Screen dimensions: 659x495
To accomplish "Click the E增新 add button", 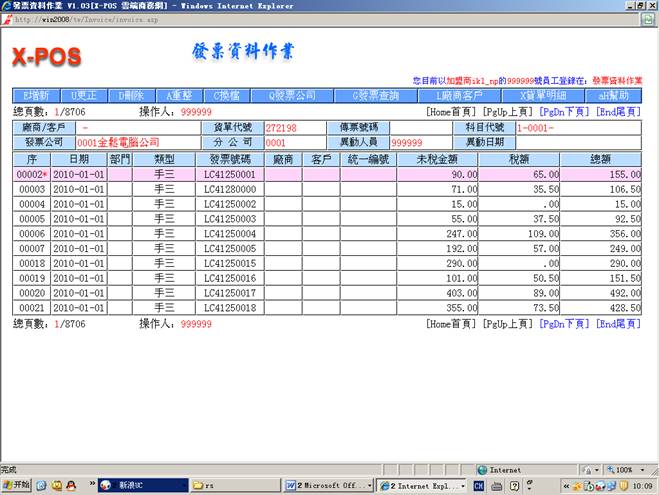I will click(x=35, y=95).
